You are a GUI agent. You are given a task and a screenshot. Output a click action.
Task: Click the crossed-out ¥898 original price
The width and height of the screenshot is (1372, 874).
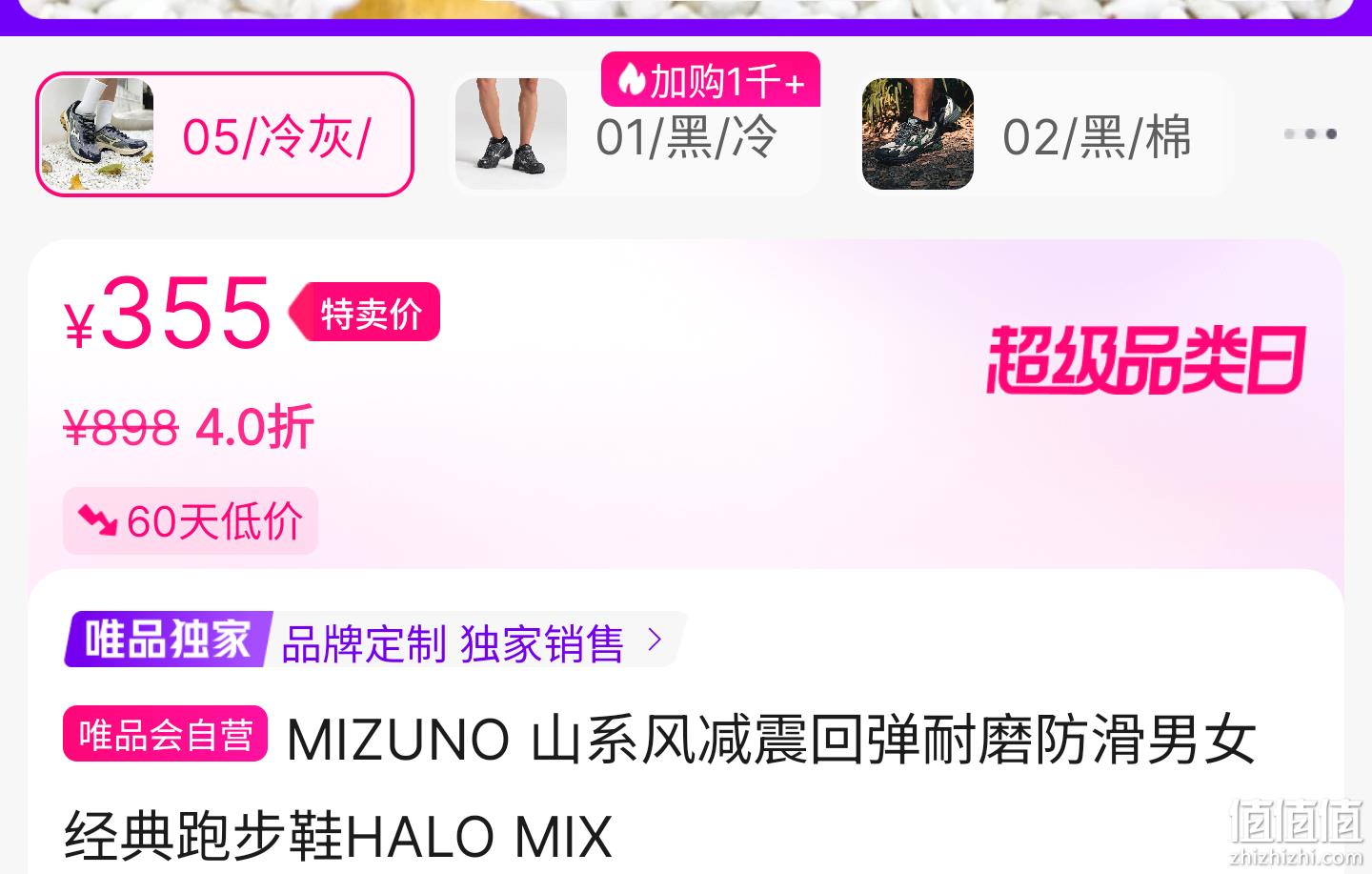pyautogui.click(x=121, y=427)
